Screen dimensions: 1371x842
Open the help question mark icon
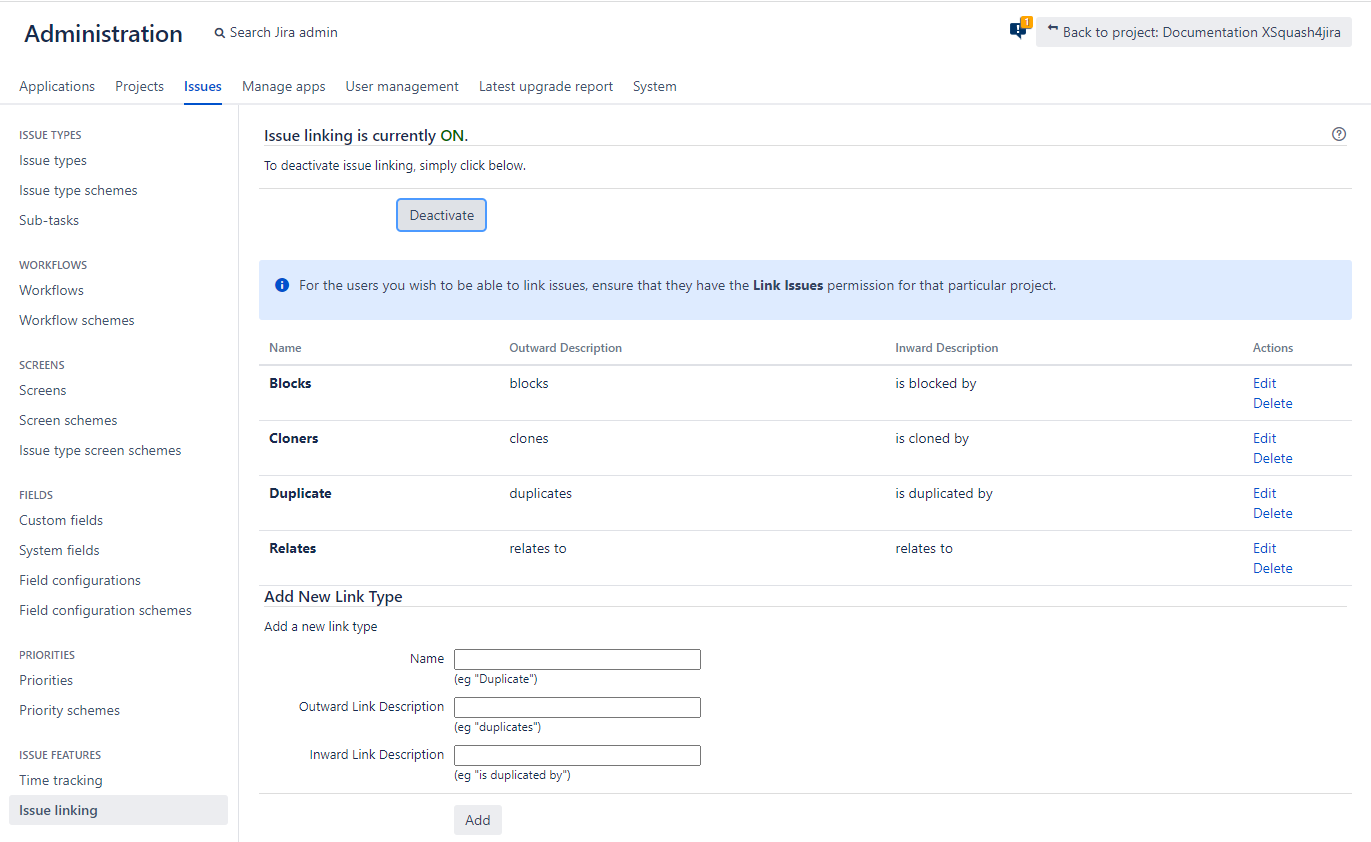click(x=1339, y=133)
